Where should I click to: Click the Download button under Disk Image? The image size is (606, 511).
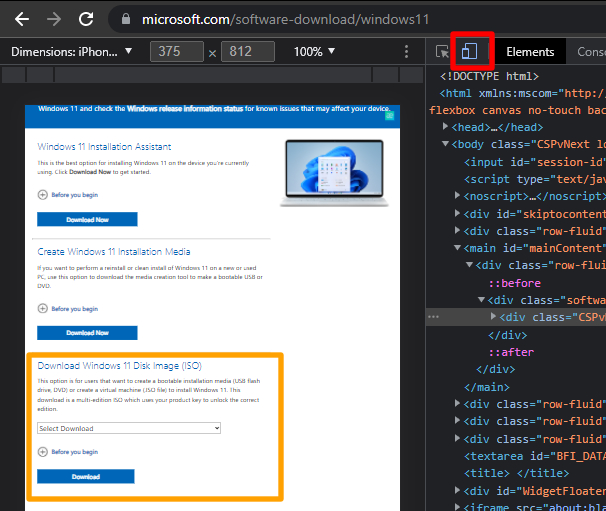[86, 477]
